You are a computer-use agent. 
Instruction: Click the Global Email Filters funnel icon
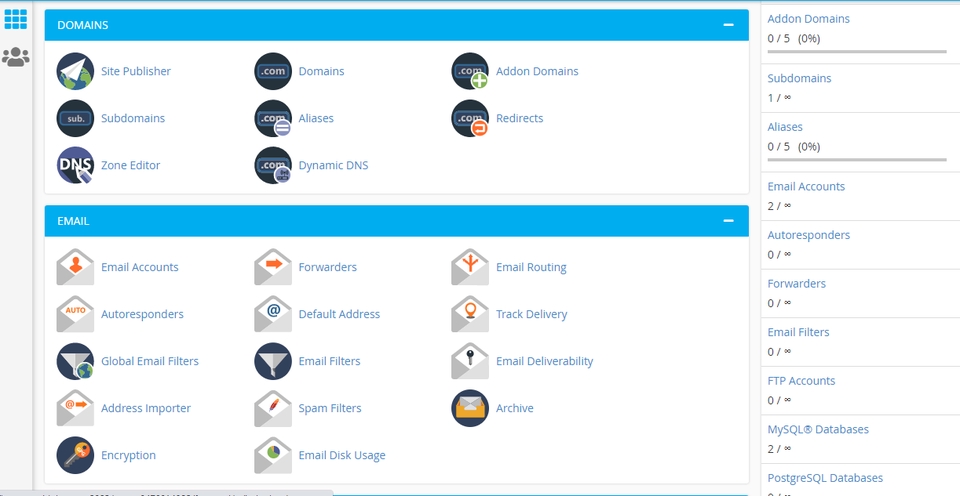click(75, 361)
